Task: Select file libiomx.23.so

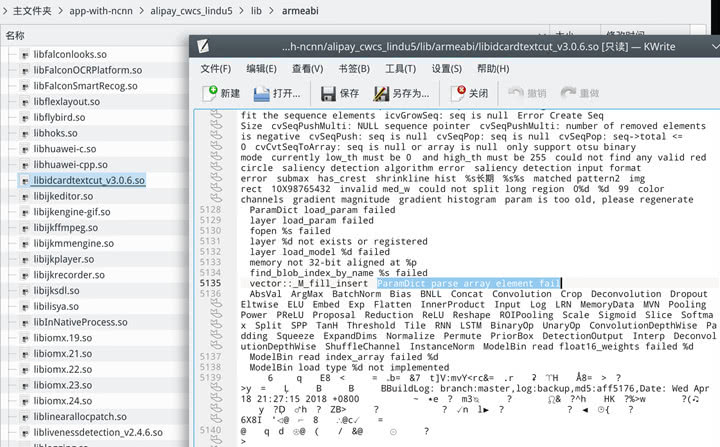Action: (62, 385)
